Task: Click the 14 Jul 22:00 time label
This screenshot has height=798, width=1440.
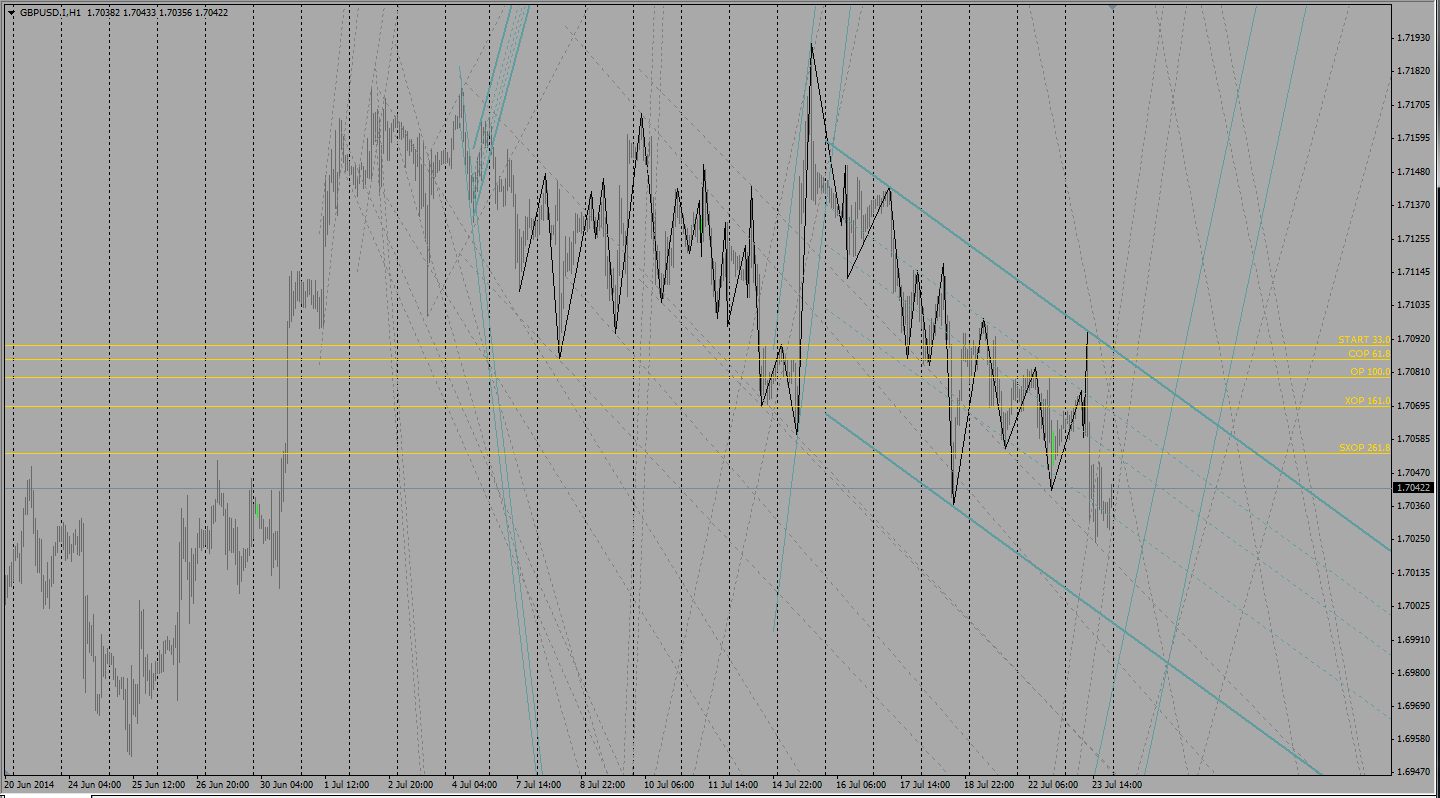Action: point(796,785)
